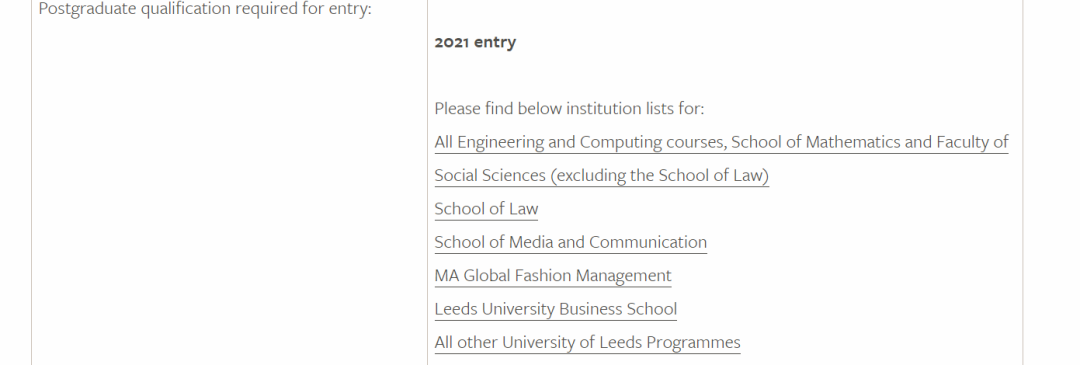
Task: Open School of Media and Communication list
Action: 570,242
